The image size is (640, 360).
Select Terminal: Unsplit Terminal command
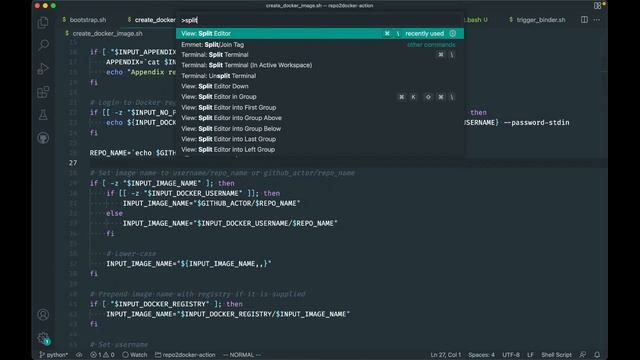tap(320, 76)
